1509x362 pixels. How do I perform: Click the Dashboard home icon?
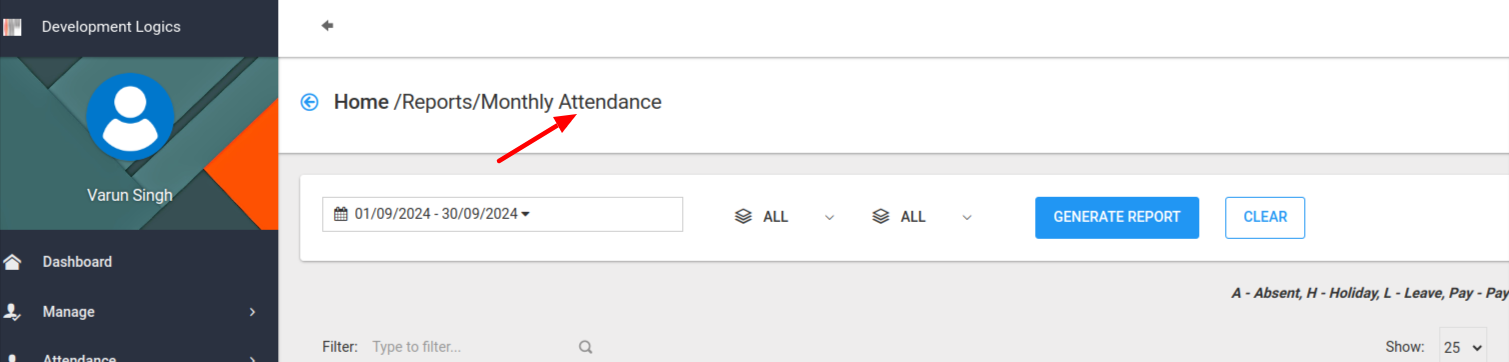13,262
